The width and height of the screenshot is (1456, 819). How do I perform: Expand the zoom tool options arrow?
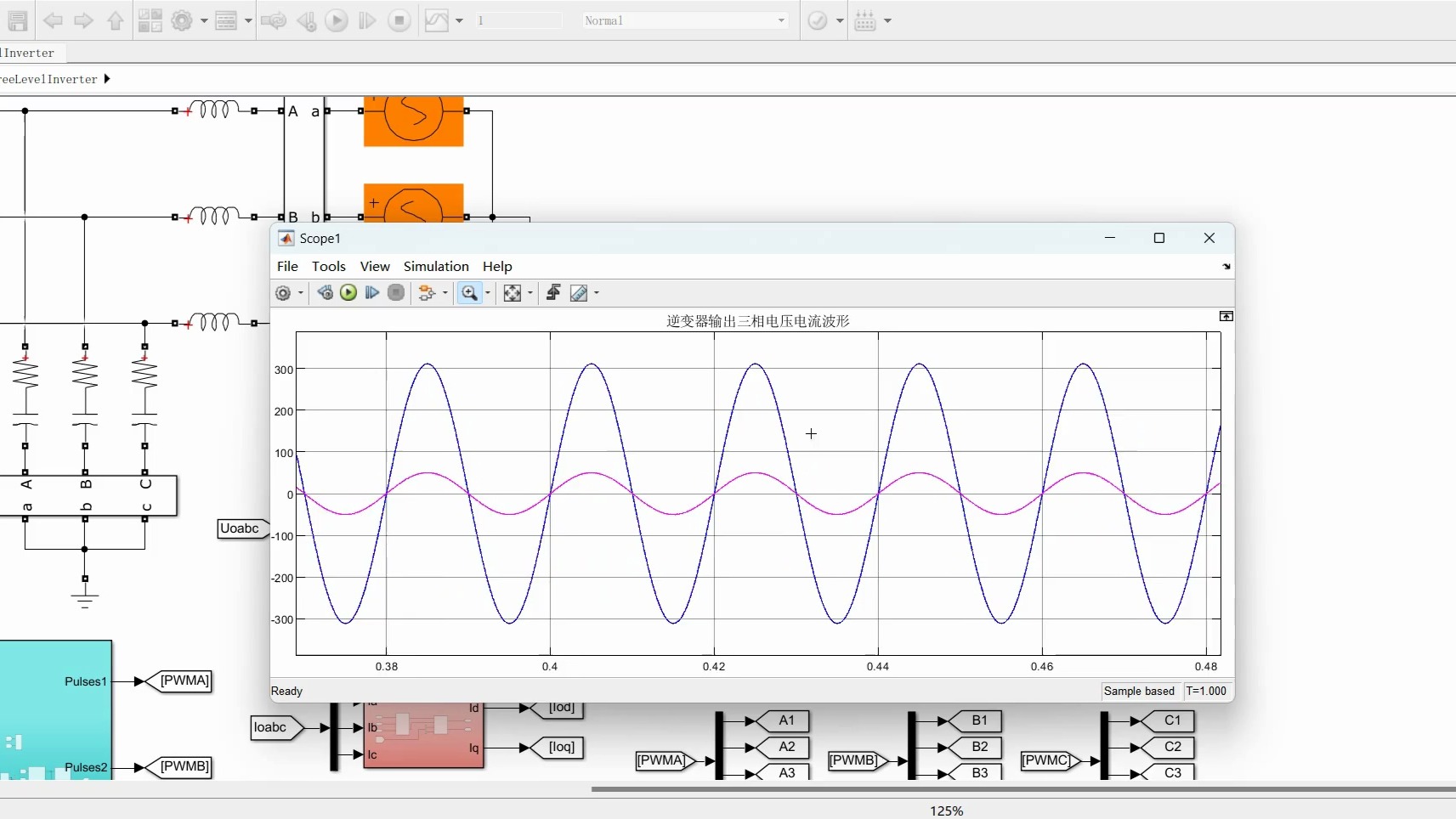[x=488, y=293]
